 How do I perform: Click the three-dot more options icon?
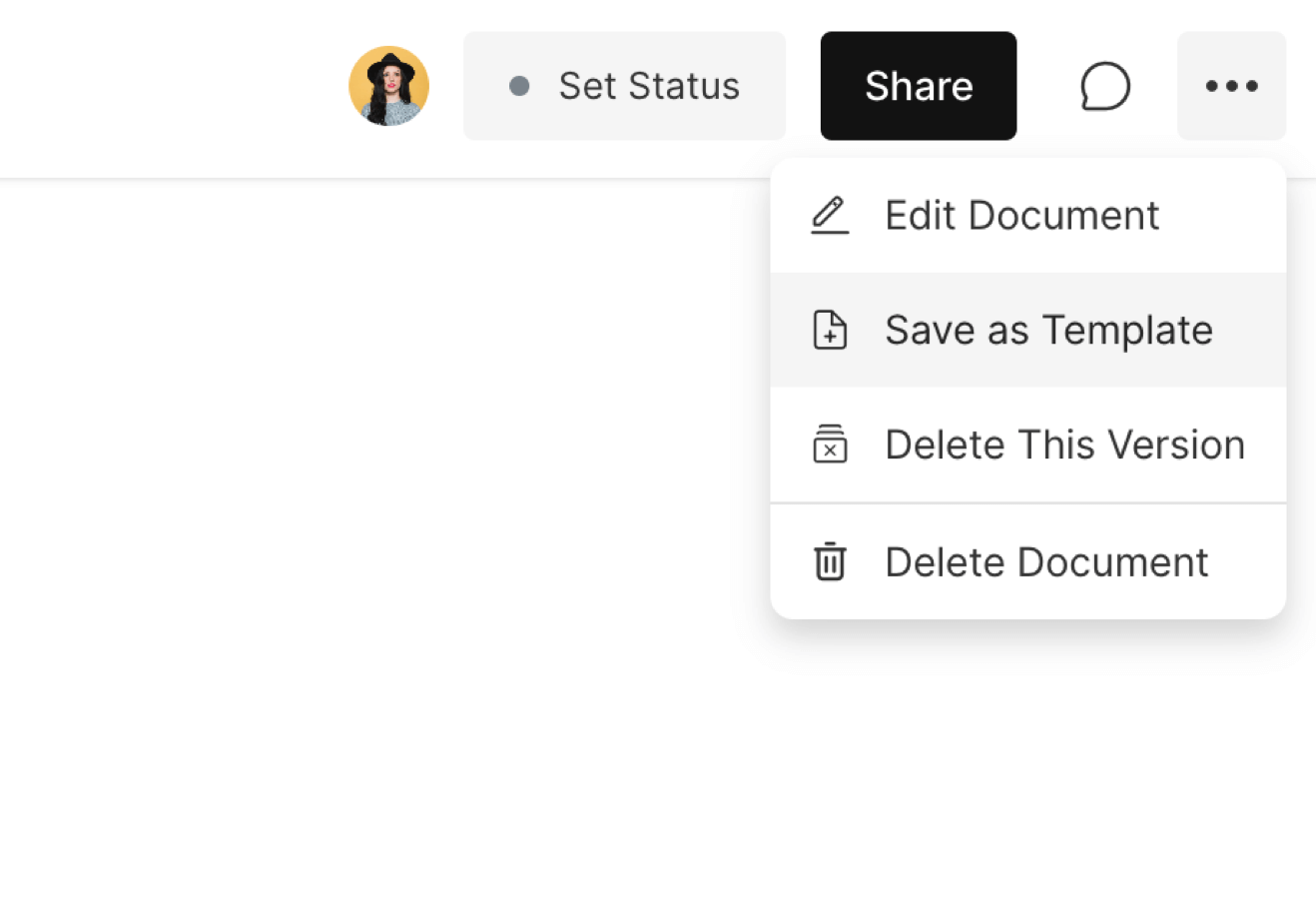tap(1231, 86)
